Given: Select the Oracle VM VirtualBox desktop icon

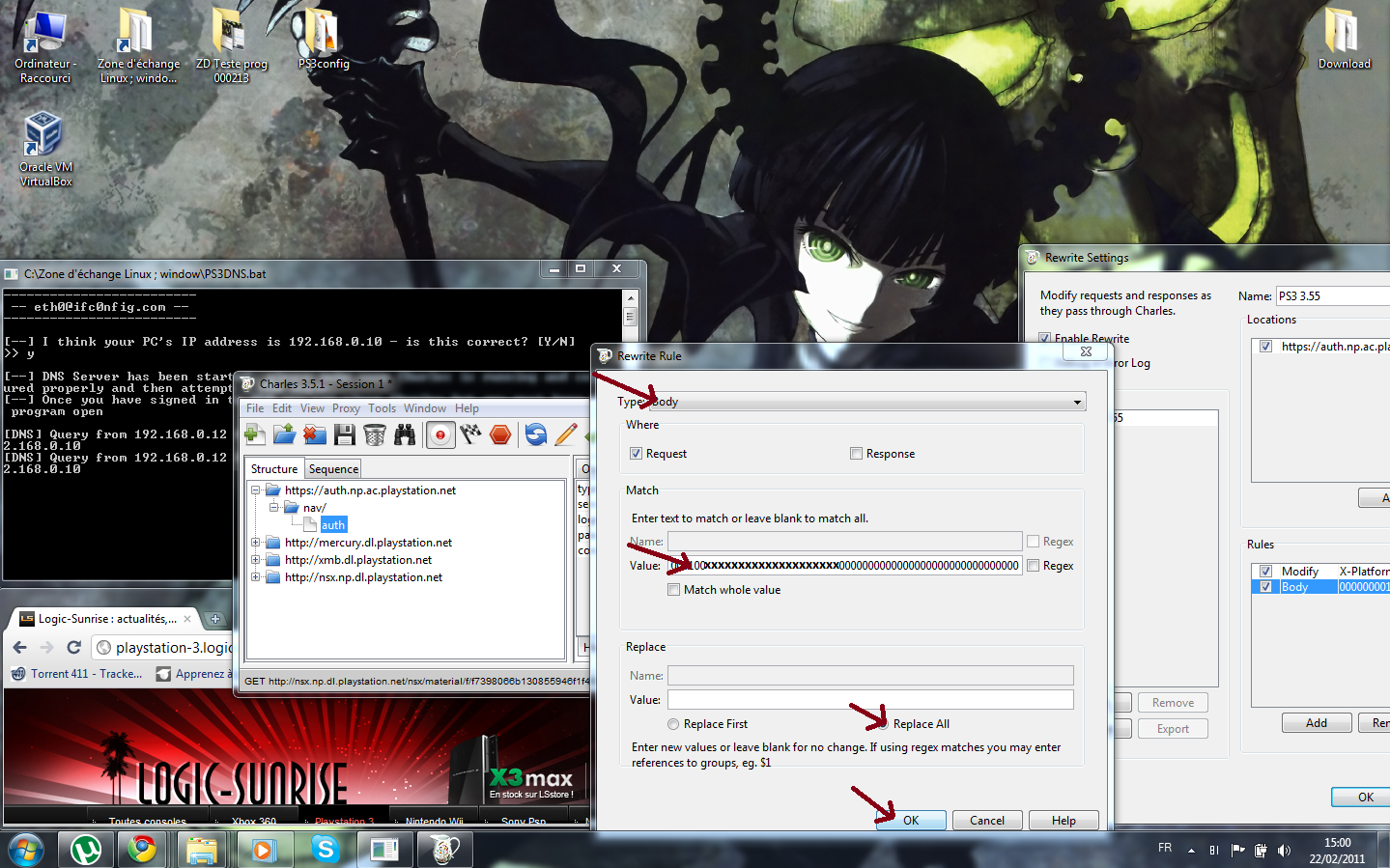Looking at the screenshot, I should [45, 149].
